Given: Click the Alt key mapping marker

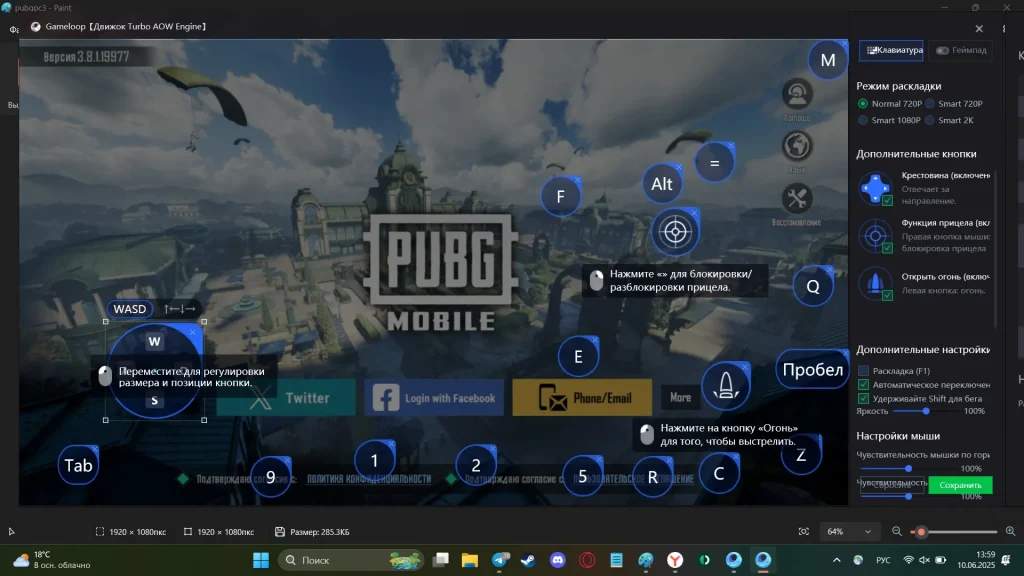Looking at the screenshot, I should click(x=662, y=184).
